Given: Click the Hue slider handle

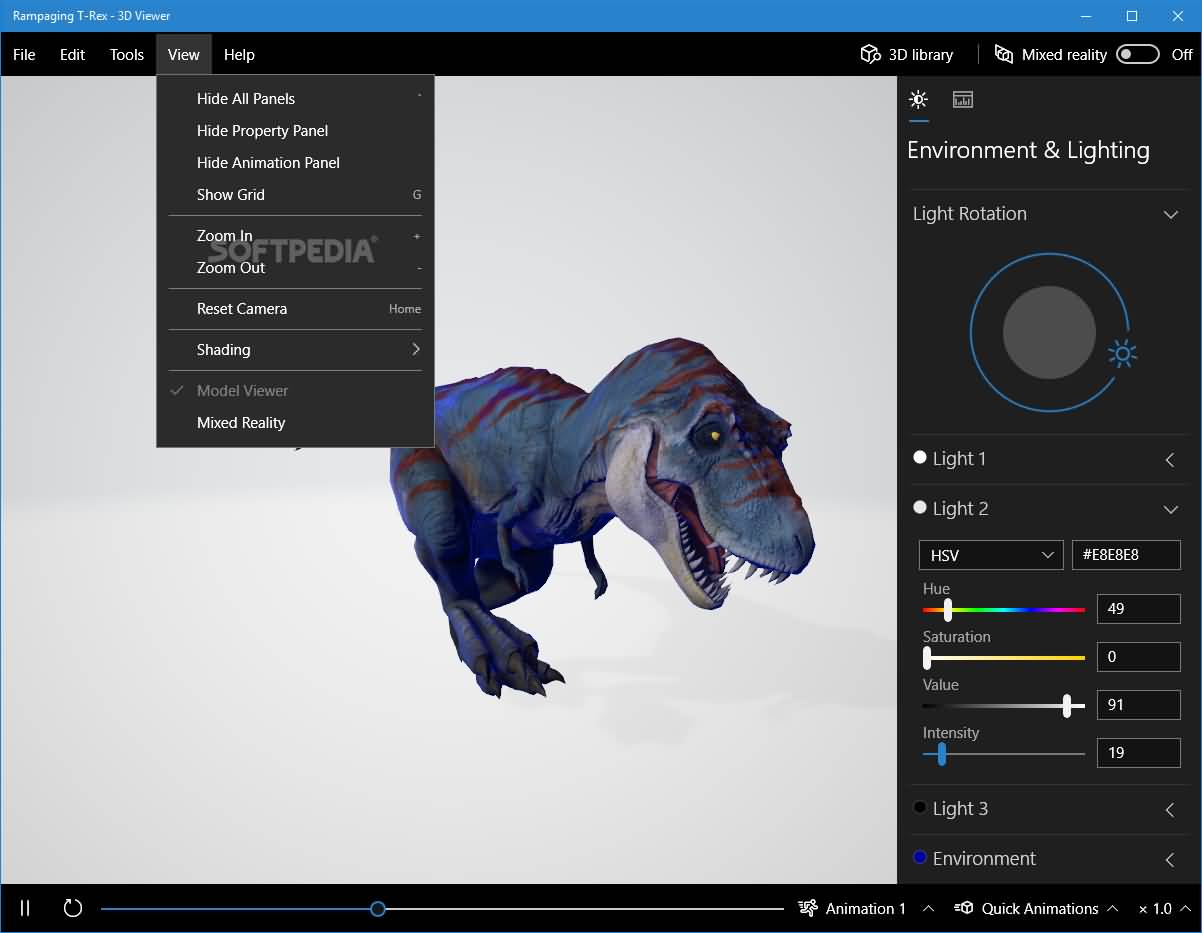Looking at the screenshot, I should [x=947, y=609].
